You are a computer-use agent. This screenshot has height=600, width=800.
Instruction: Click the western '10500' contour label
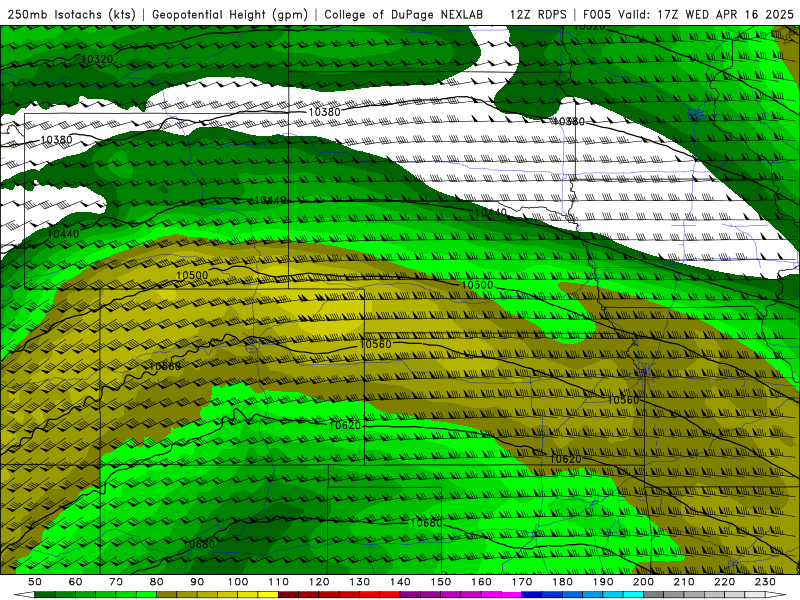(x=192, y=276)
